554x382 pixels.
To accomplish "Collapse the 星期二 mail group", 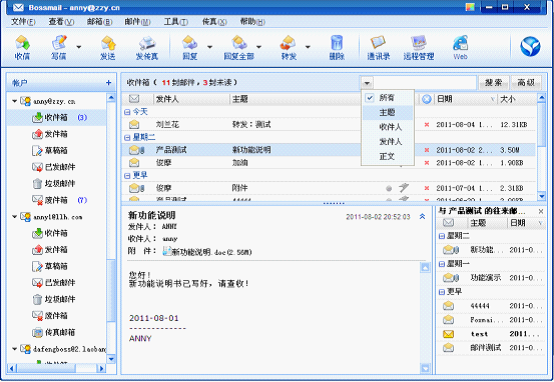I will [x=127, y=137].
